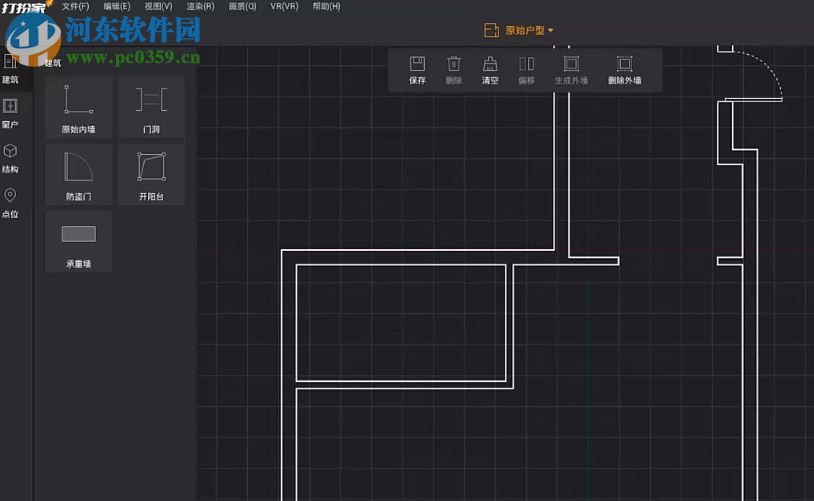The image size is (814, 501).
Task: Open the 编辑(E) menu
Action: (x=117, y=6)
